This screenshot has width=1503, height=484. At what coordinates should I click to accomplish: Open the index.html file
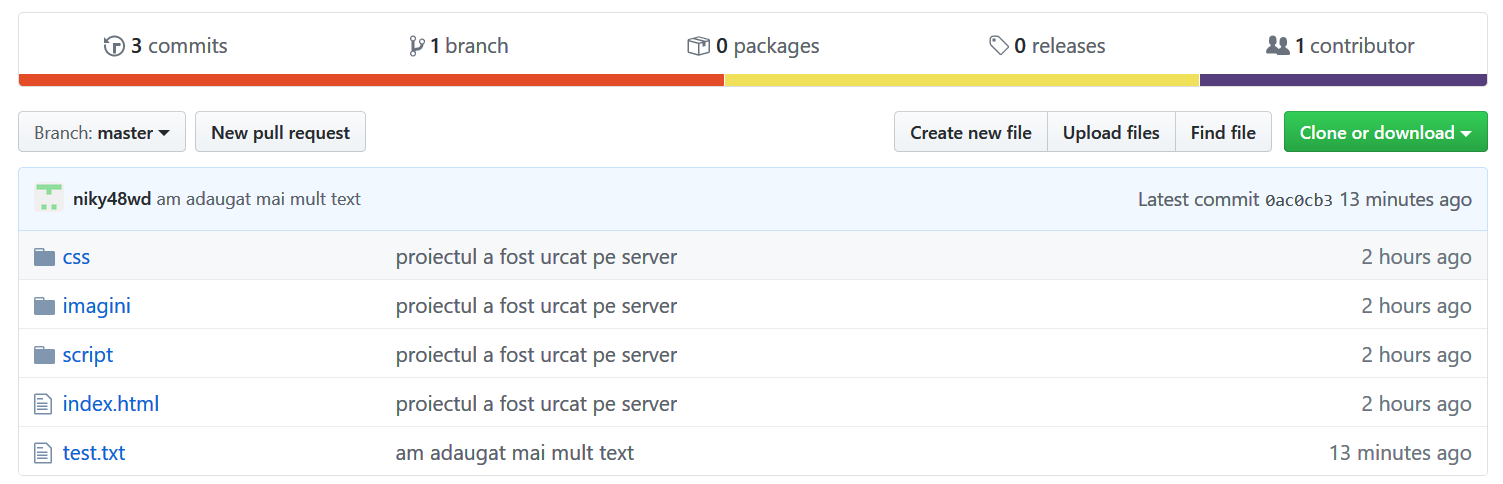click(111, 404)
